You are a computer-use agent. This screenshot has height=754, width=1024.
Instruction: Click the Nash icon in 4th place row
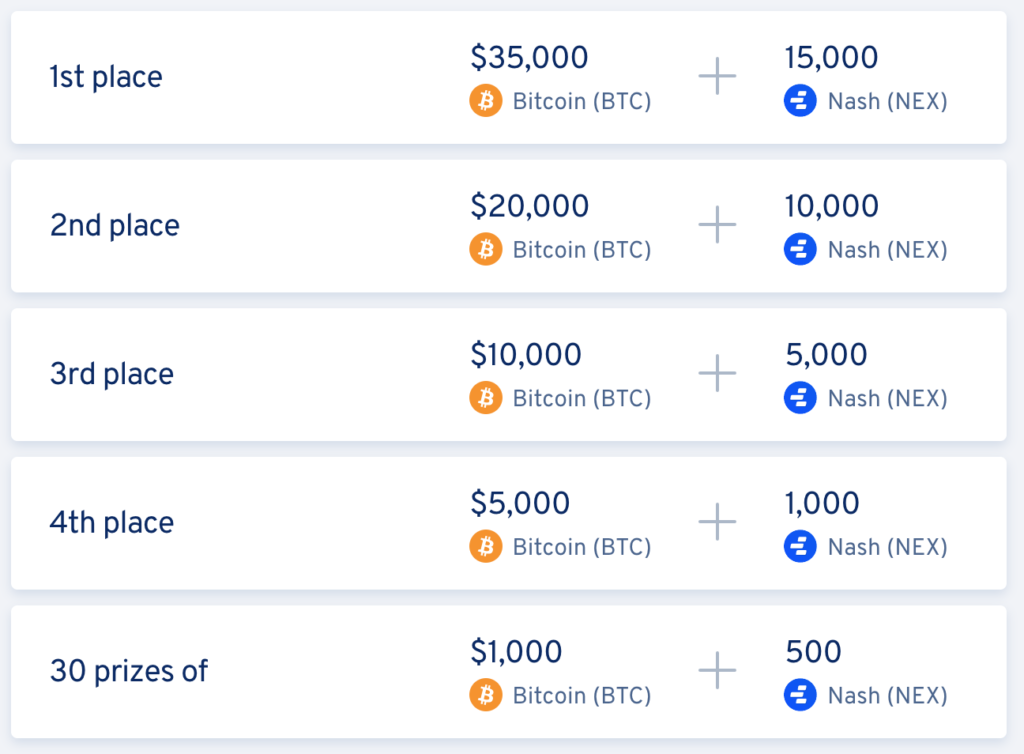pyautogui.click(x=800, y=546)
